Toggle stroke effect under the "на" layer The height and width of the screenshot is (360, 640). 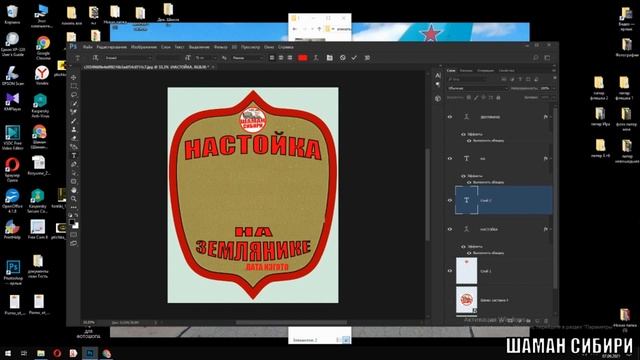tap(469, 182)
